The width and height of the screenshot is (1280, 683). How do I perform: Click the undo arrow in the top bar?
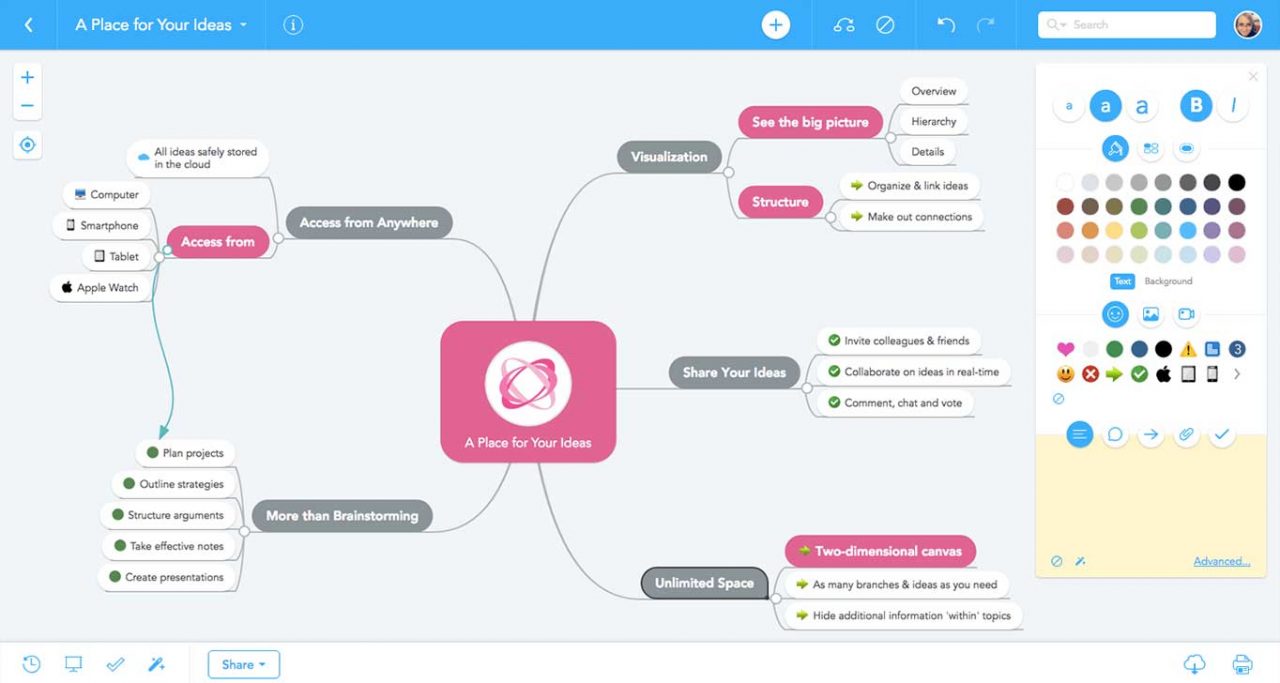[x=945, y=25]
